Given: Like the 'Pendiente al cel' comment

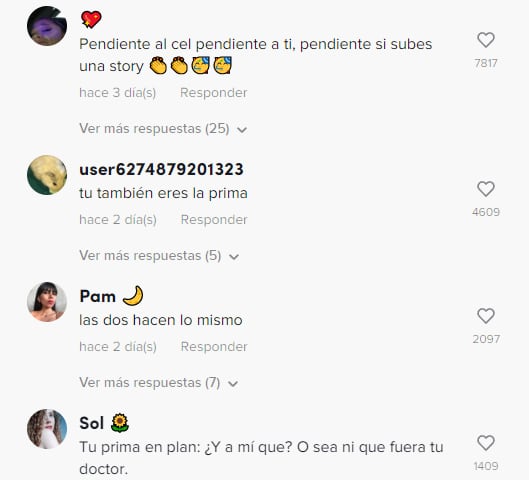Looking at the screenshot, I should click(x=486, y=40).
